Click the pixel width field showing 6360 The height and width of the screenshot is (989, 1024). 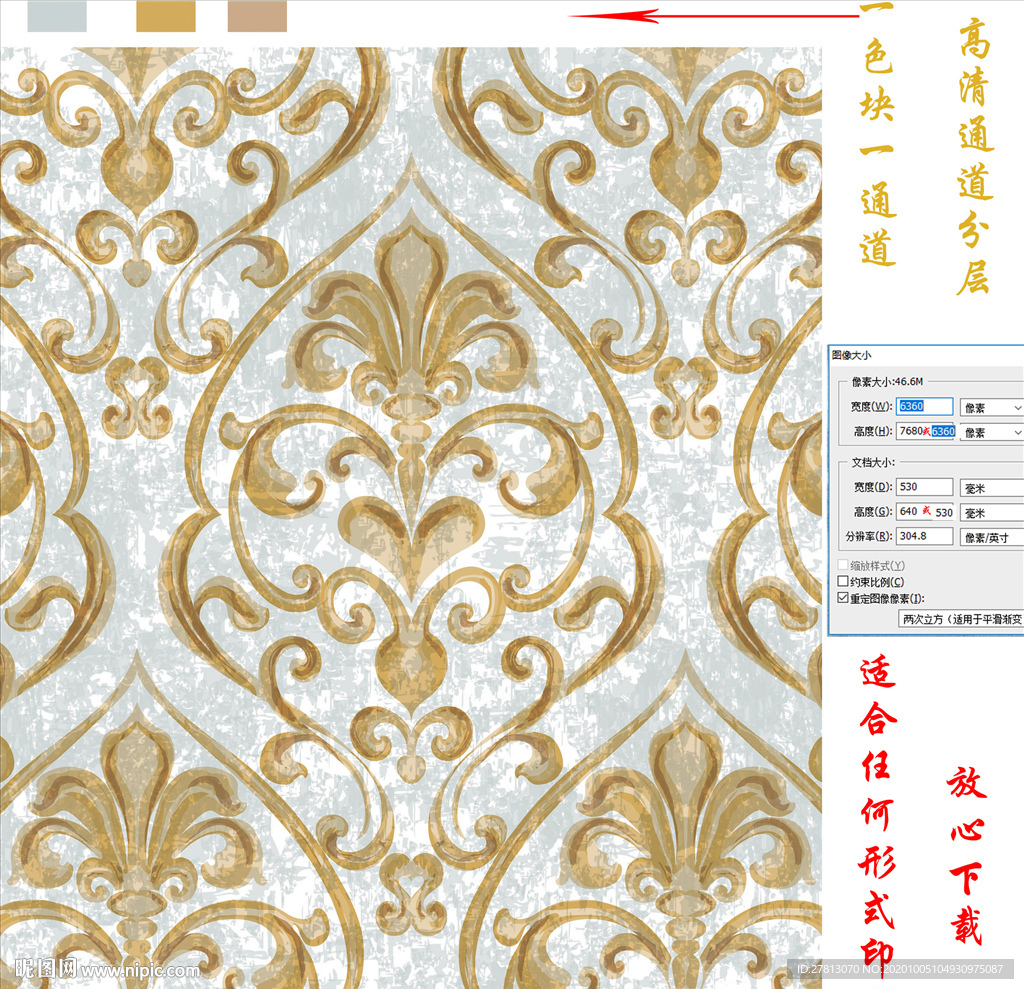point(924,407)
